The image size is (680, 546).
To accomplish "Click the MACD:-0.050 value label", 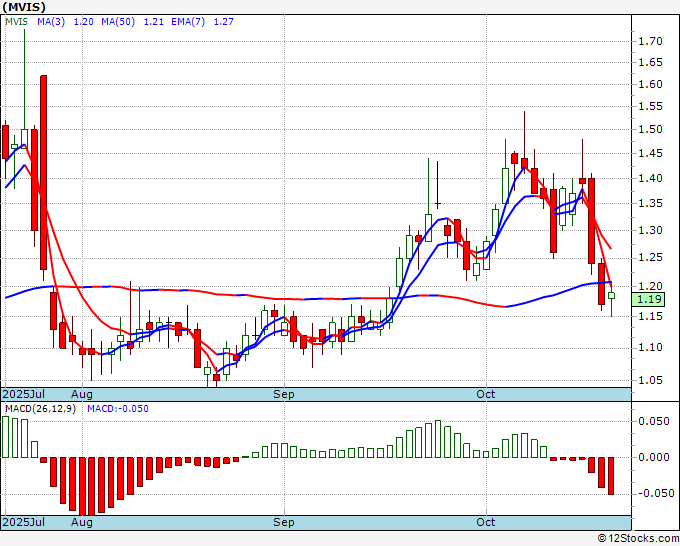I will 119,409.
